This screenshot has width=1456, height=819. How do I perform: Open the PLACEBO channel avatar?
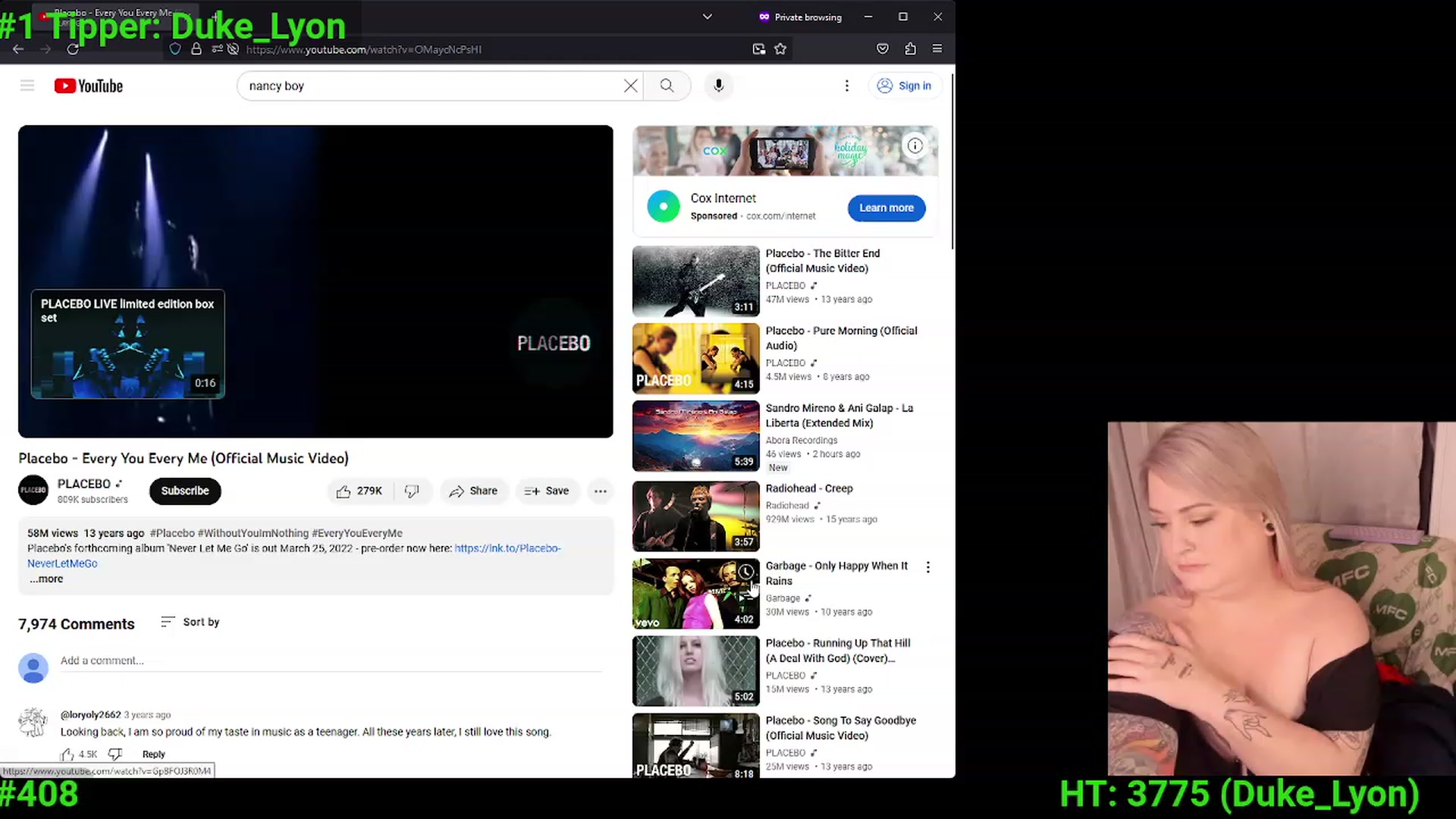[x=33, y=491]
